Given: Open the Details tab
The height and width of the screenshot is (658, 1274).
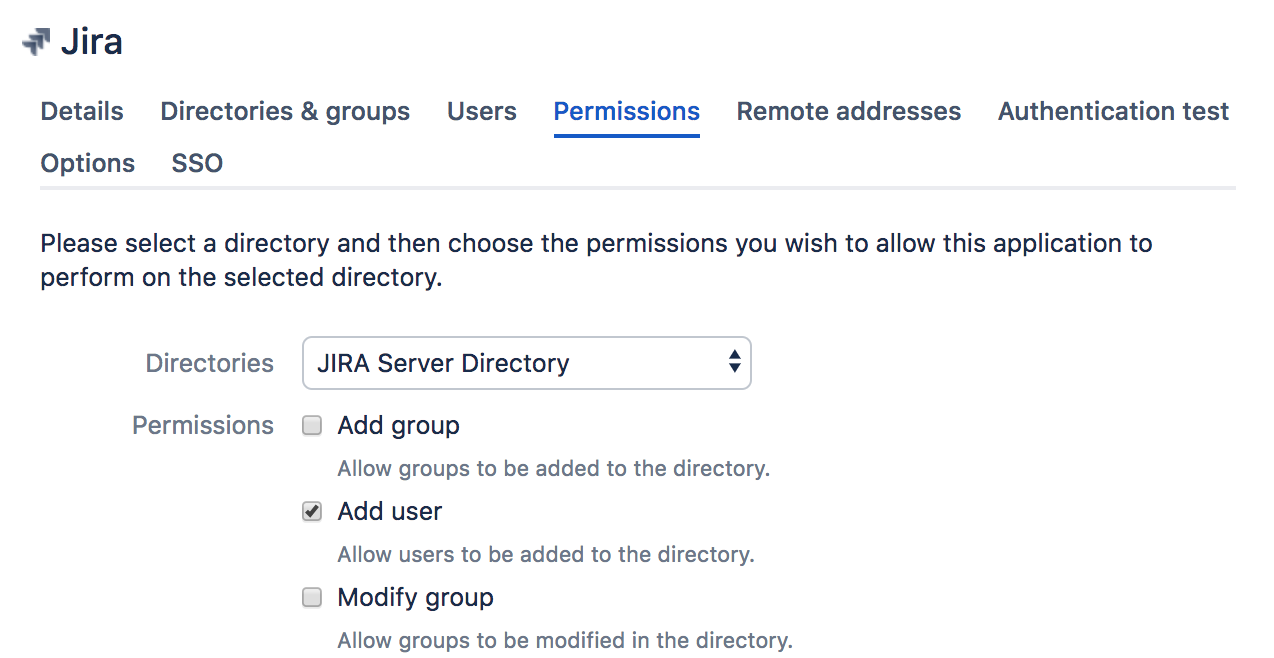Looking at the screenshot, I should 82,111.
